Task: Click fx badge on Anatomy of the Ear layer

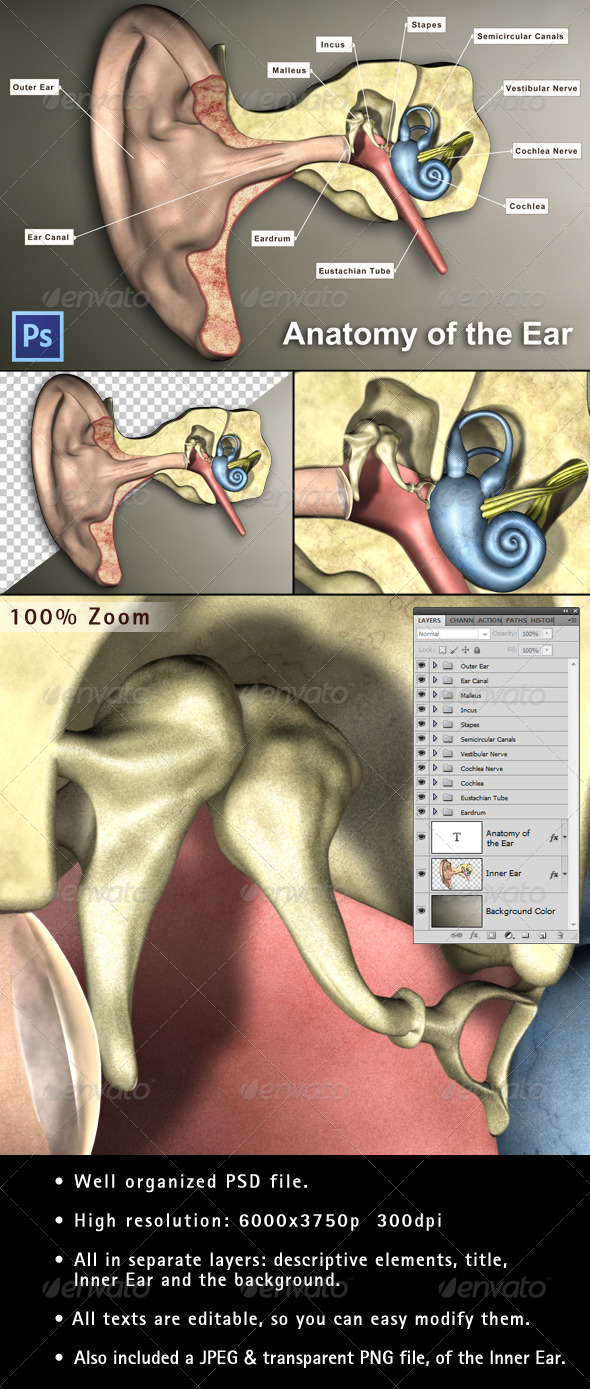Action: point(553,838)
